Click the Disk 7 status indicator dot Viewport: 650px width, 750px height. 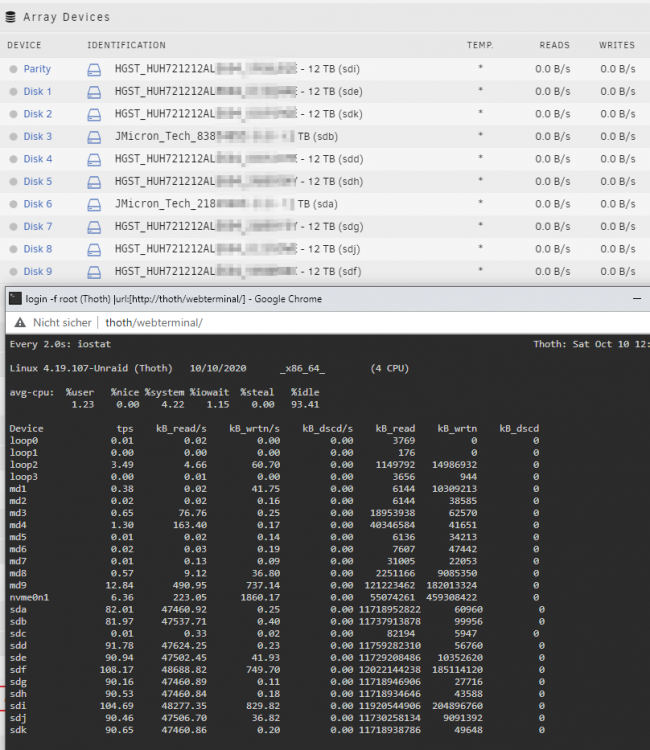pyautogui.click(x=13, y=226)
